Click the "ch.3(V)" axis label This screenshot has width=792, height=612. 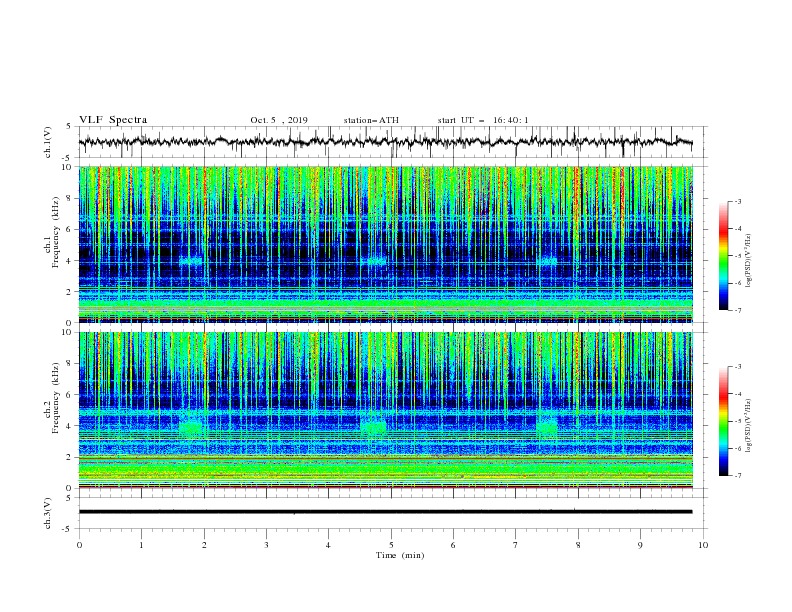pyautogui.click(x=48, y=513)
